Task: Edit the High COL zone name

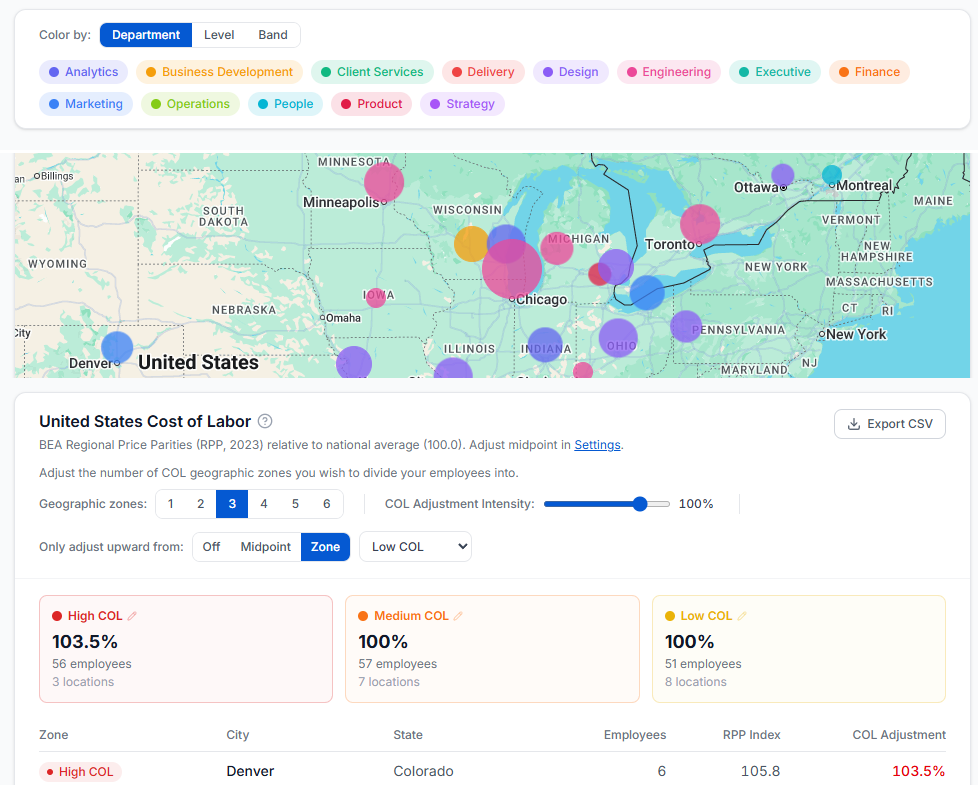Action: [132, 616]
